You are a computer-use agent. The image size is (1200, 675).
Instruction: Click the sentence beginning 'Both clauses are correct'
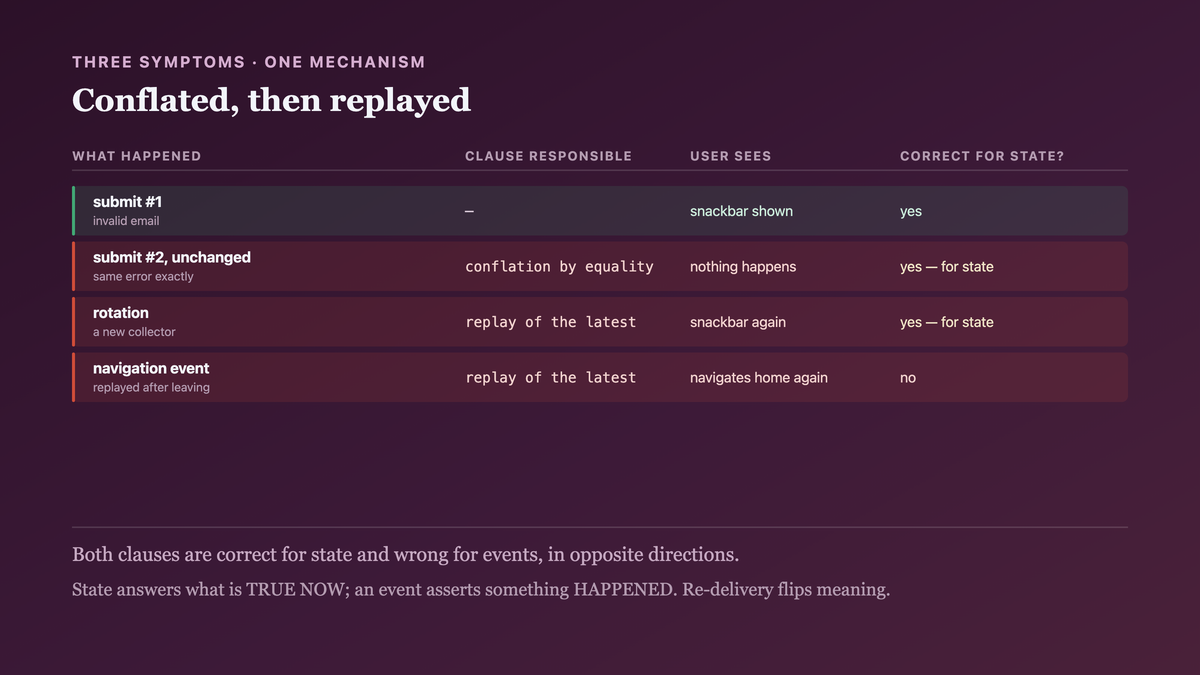405,554
